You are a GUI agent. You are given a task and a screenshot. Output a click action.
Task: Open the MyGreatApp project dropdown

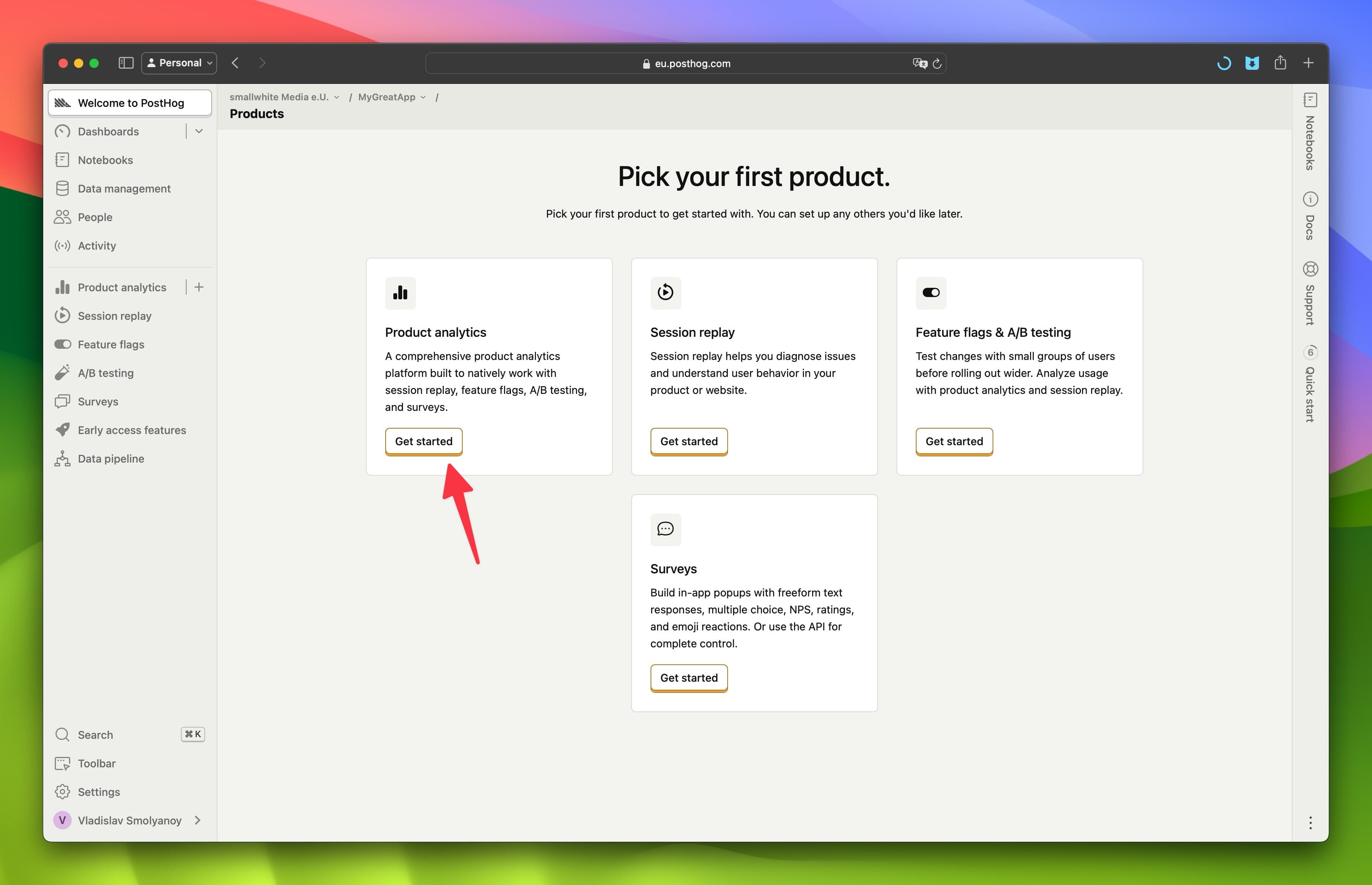coord(392,97)
